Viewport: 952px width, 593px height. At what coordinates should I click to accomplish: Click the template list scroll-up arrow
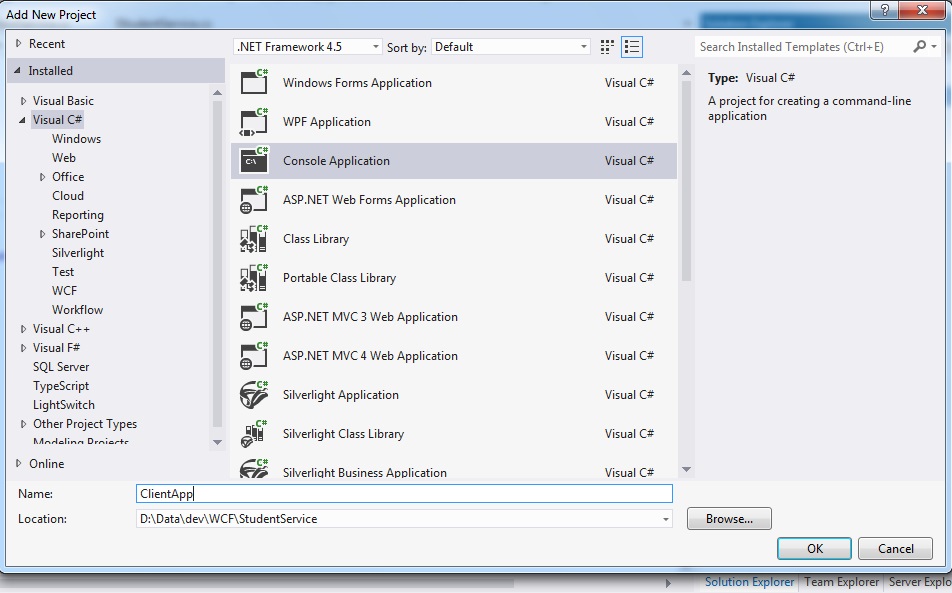coord(687,73)
